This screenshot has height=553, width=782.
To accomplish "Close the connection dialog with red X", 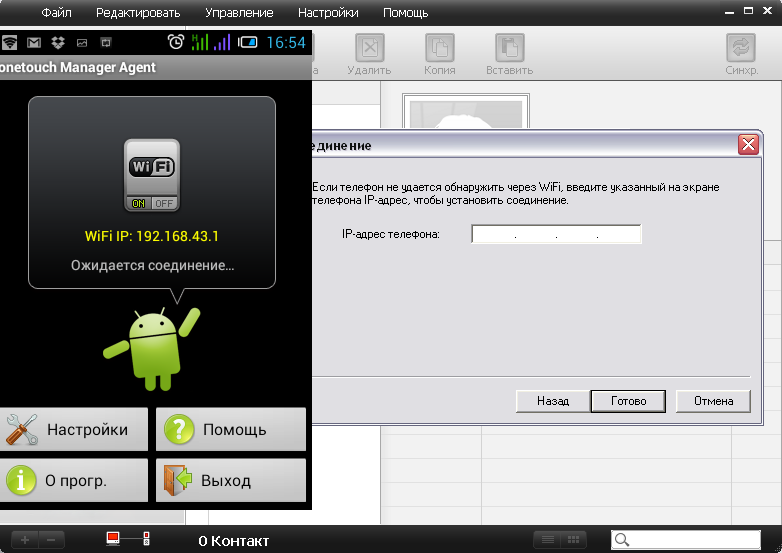I will coord(748,145).
